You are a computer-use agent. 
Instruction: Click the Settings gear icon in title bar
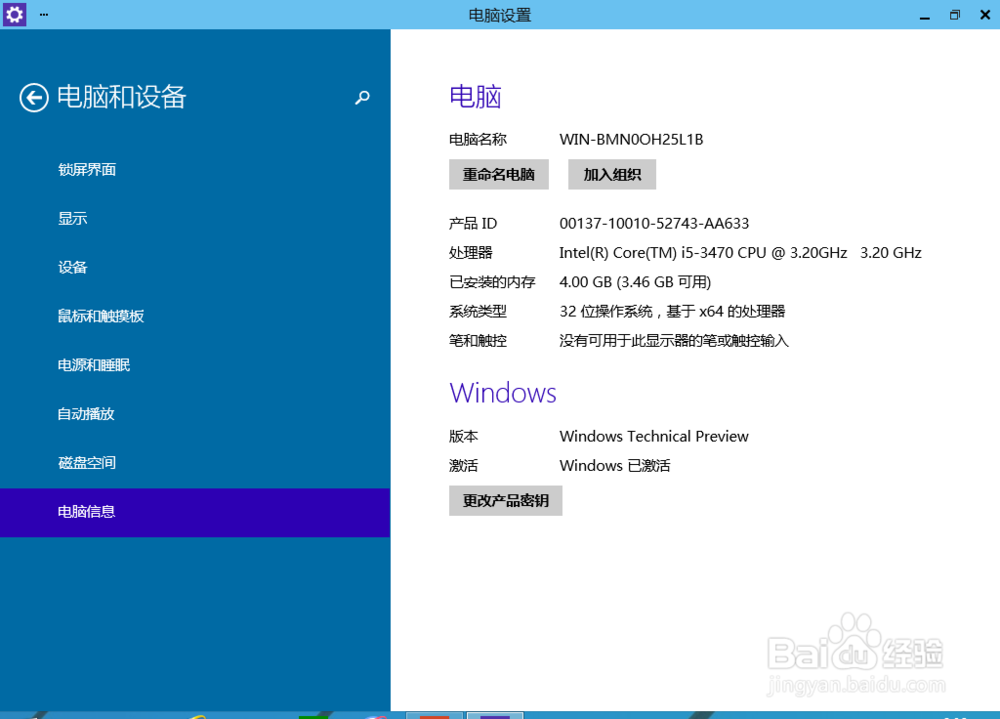point(13,14)
